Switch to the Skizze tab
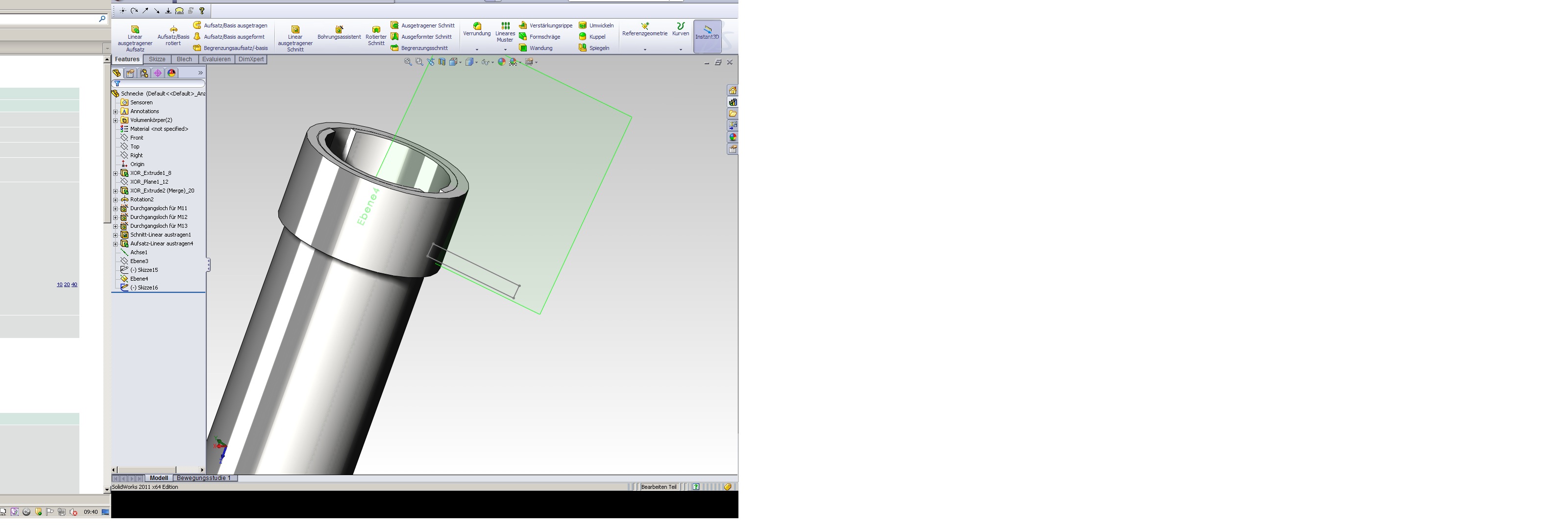This screenshot has width=1568, height=529. (x=157, y=59)
